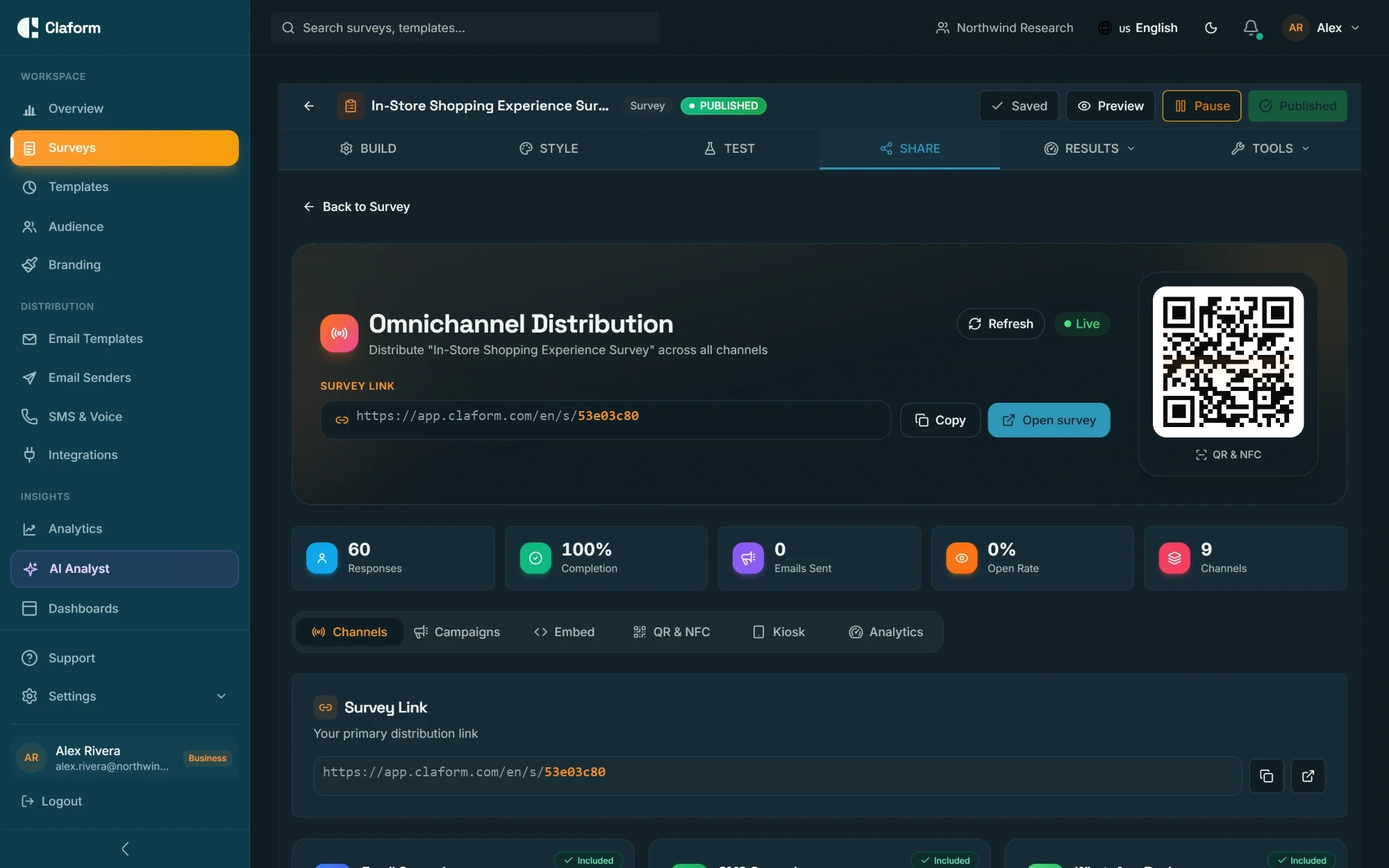
Task: Click the Claform logo icon
Action: tap(28, 28)
